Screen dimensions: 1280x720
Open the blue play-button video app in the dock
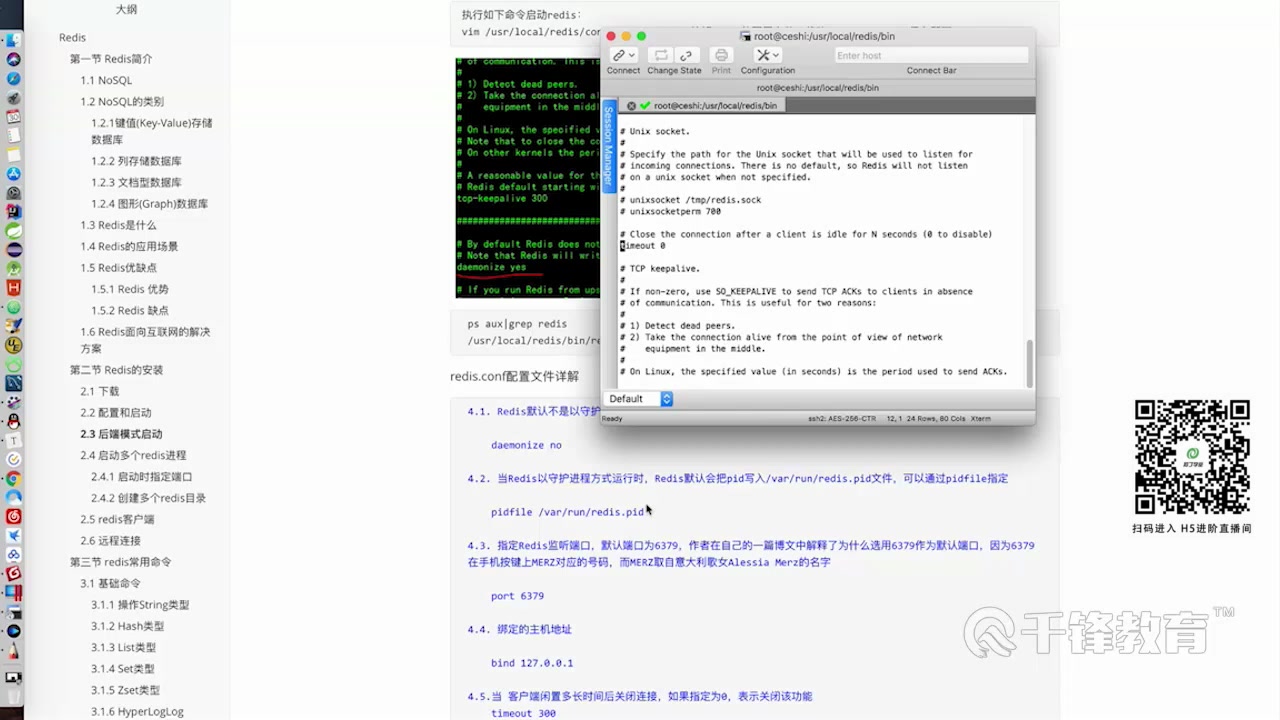13,630
